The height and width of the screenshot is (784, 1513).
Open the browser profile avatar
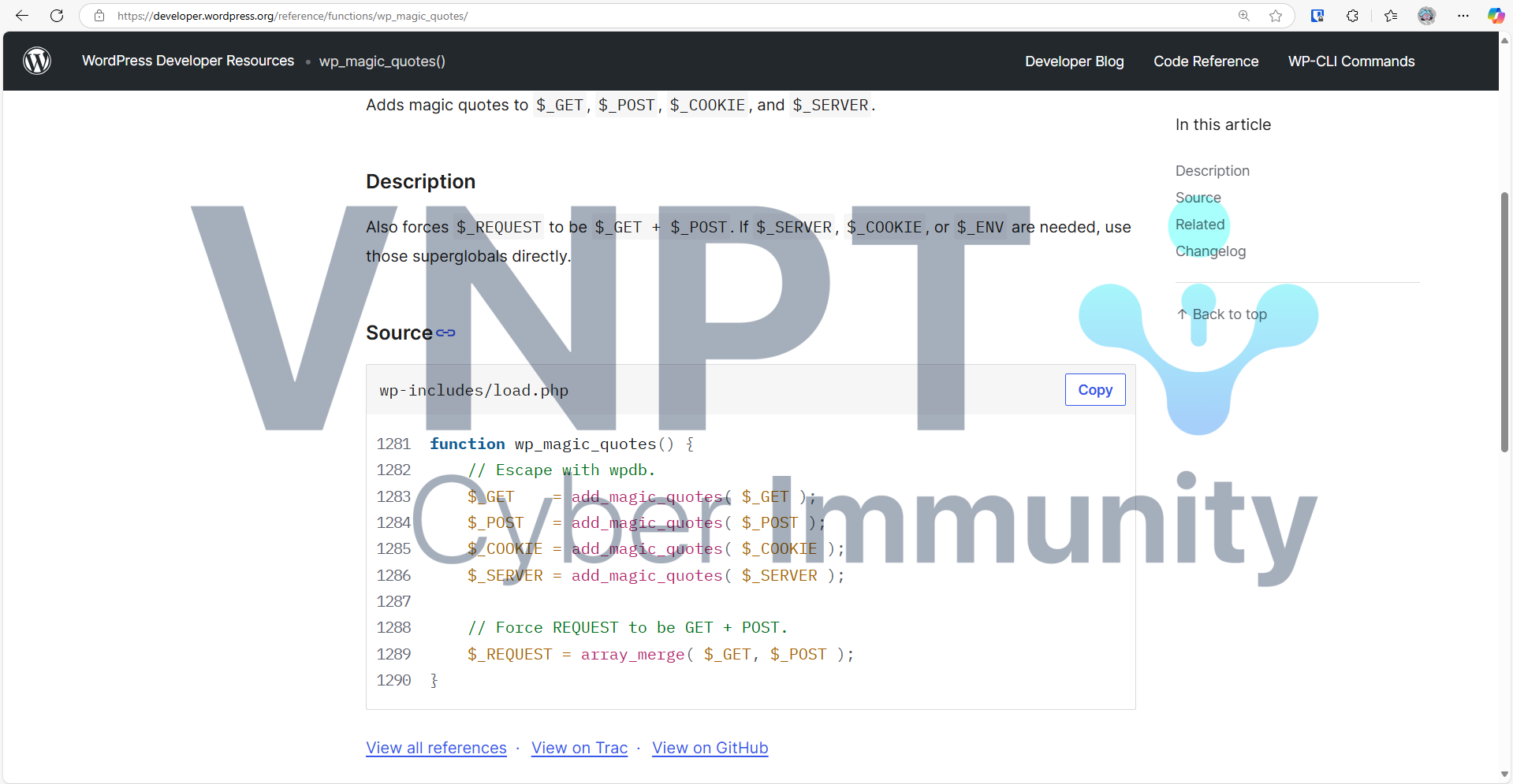[1427, 16]
